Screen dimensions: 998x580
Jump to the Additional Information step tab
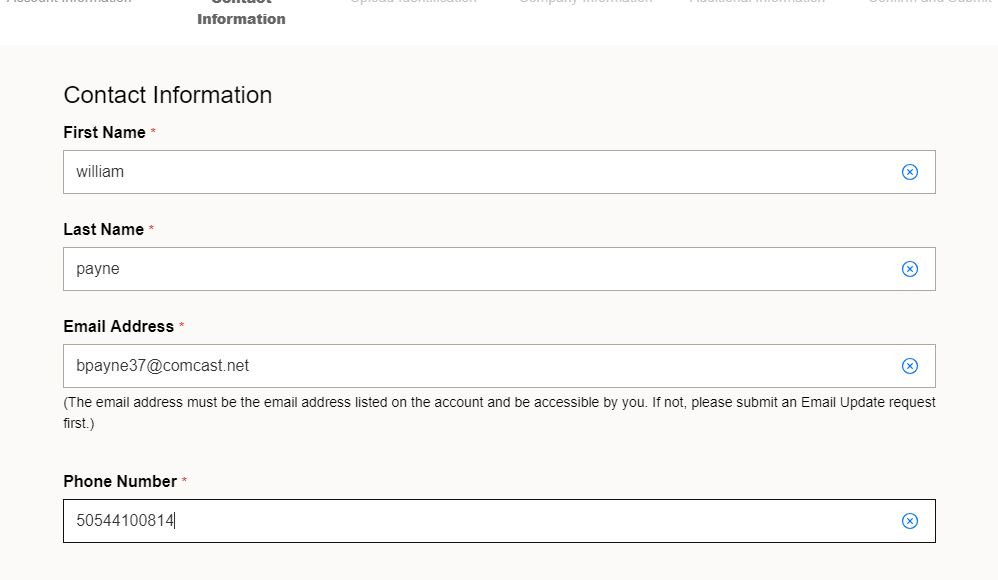pyautogui.click(x=757, y=2)
